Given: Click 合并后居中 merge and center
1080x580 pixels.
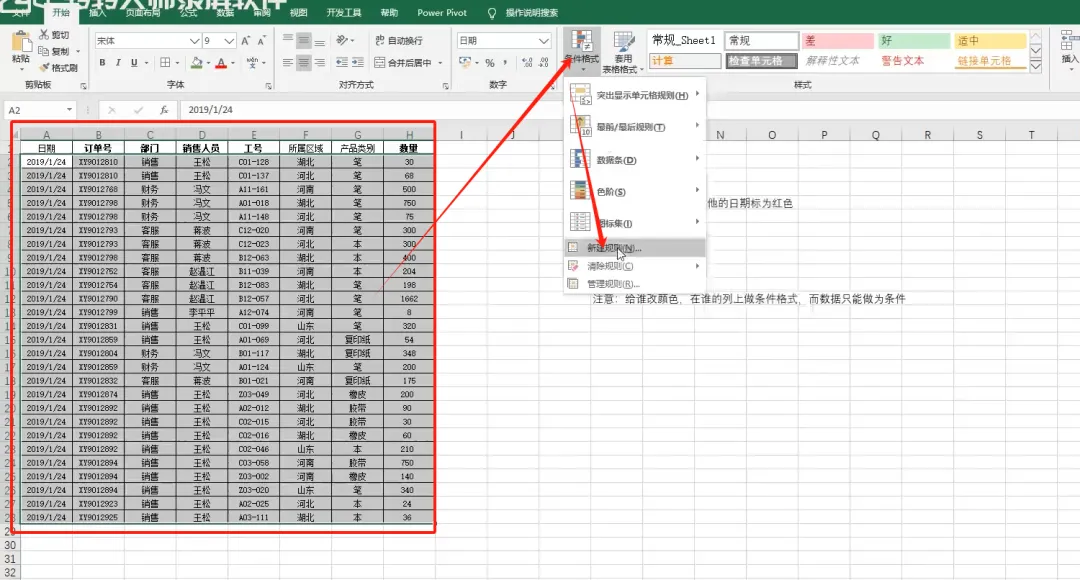Looking at the screenshot, I should tap(403, 63).
